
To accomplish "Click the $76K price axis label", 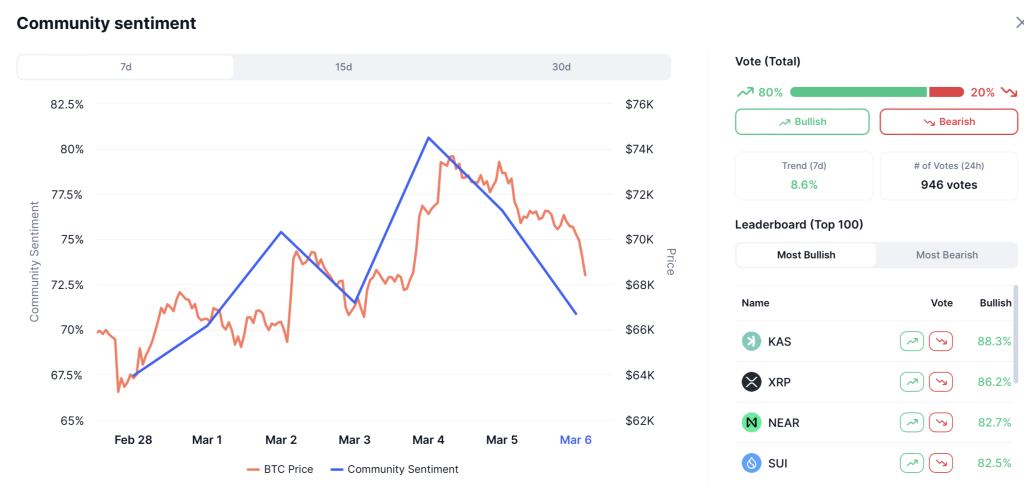I will tap(639, 104).
